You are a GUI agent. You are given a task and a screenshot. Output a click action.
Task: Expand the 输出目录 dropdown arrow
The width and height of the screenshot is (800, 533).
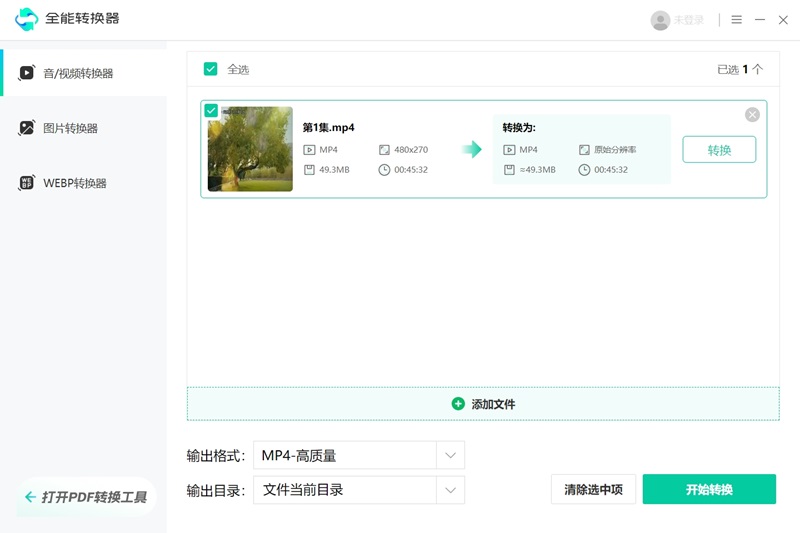coord(450,490)
